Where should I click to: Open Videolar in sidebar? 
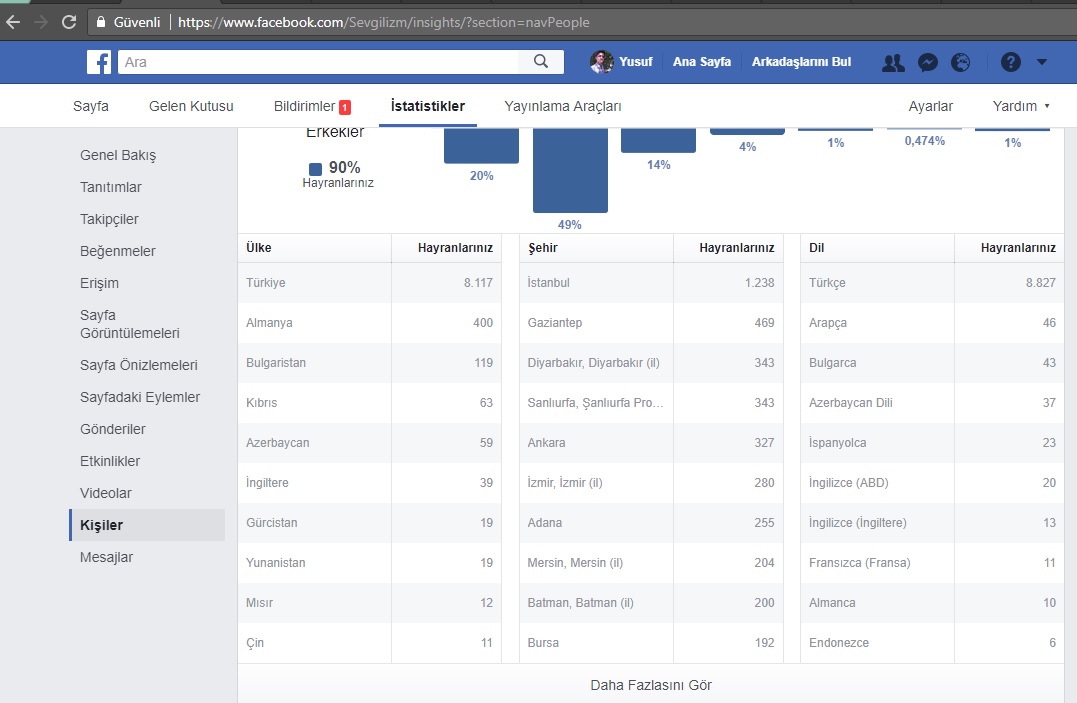(105, 493)
